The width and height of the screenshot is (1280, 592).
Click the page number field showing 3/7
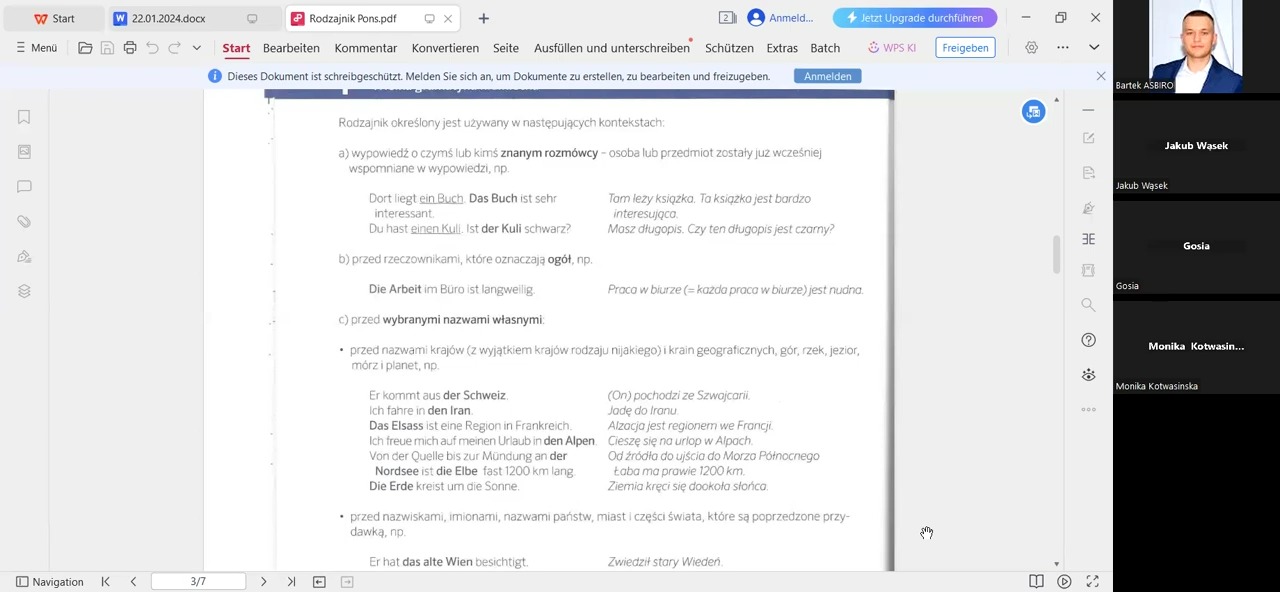(x=198, y=582)
